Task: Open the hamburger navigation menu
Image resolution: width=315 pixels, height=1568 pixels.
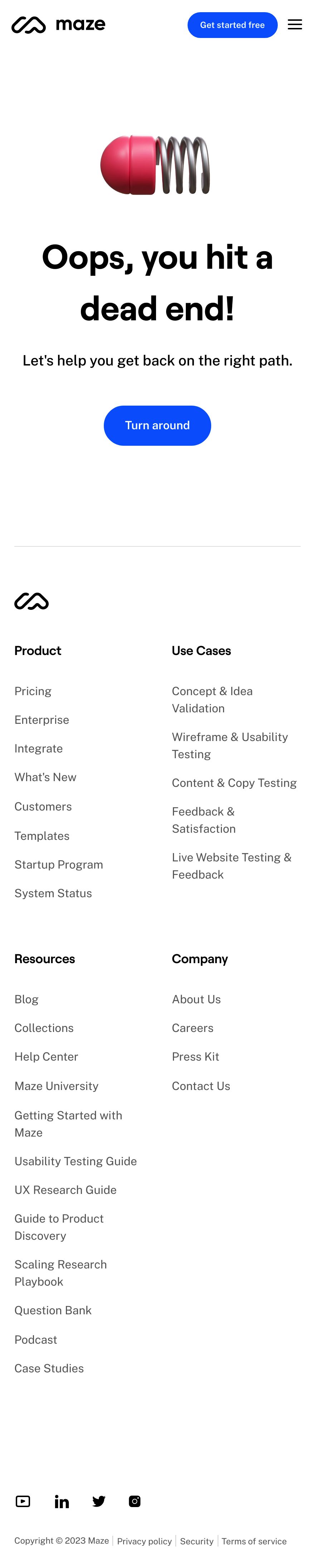Action: pos(294,25)
